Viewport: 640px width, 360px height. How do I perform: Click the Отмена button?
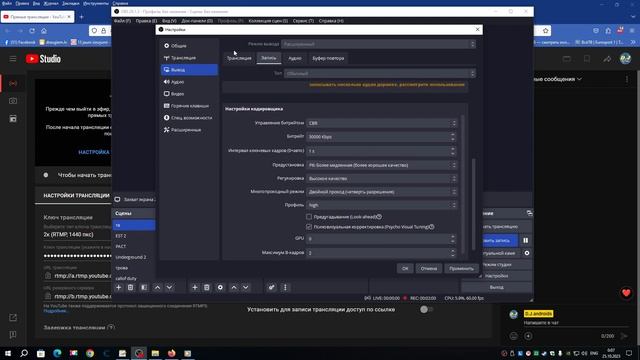[x=429, y=269]
